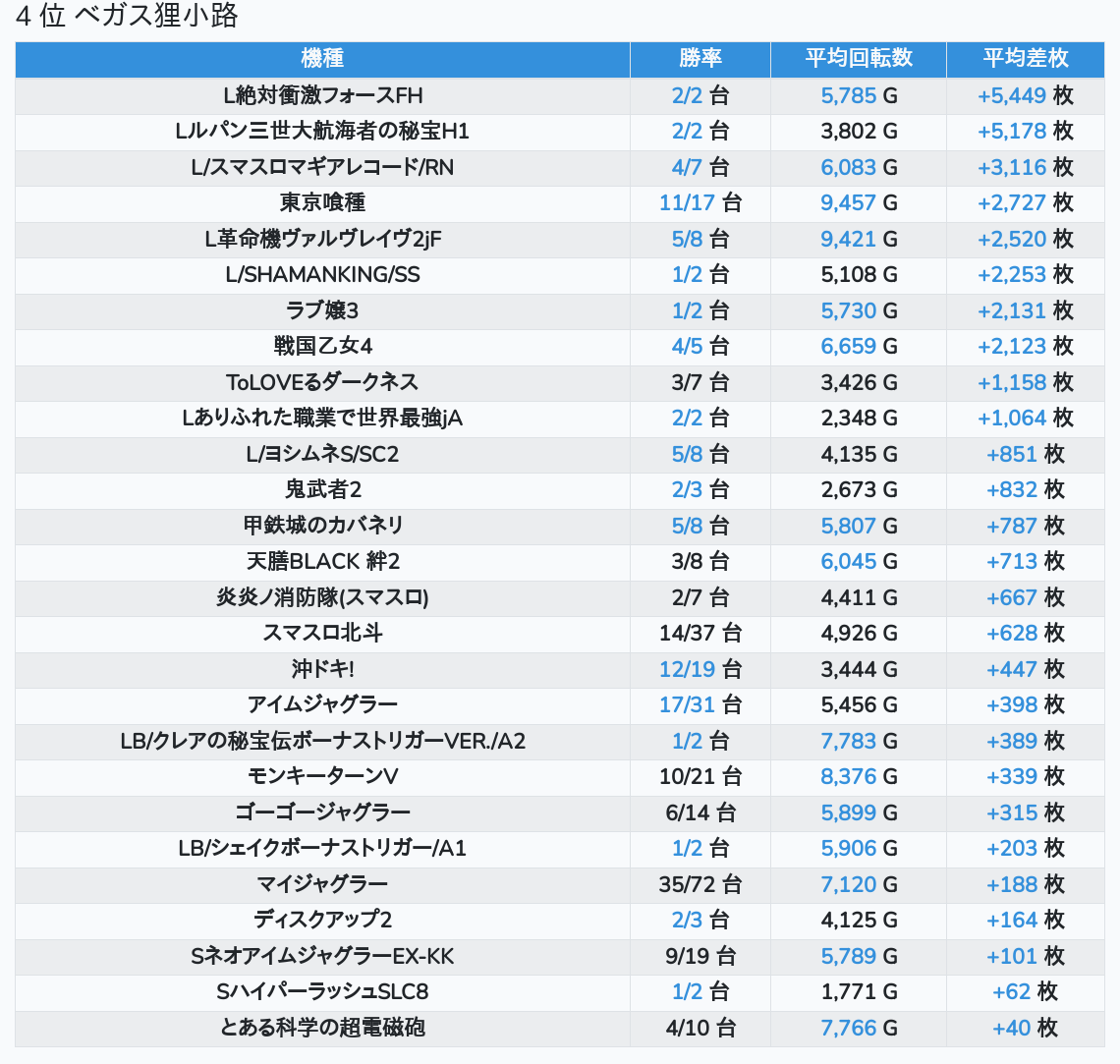Click the 4位 ベガス狸小路 heading

pos(127,17)
